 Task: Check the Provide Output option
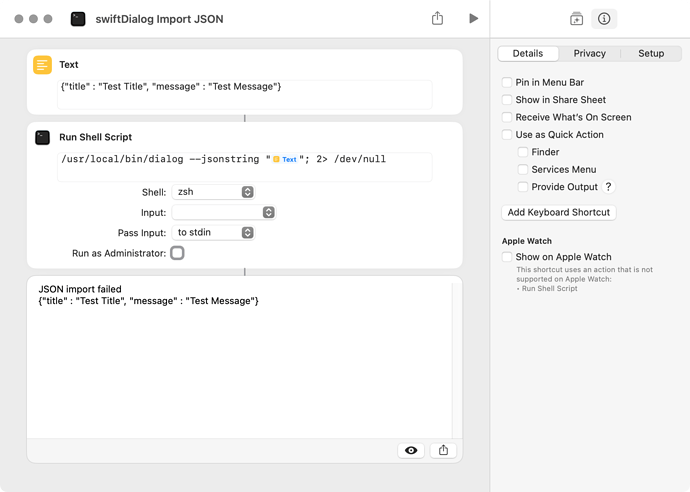click(523, 187)
